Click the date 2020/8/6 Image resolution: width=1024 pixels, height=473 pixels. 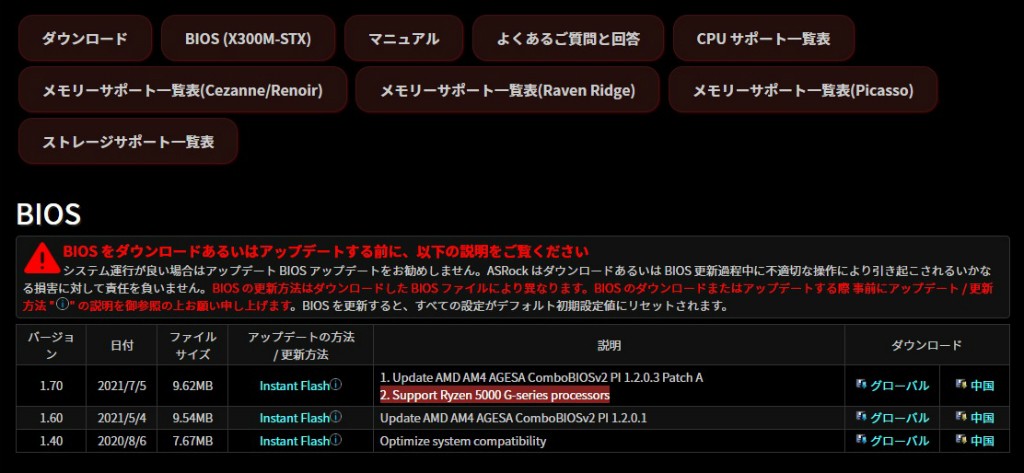pos(121,441)
